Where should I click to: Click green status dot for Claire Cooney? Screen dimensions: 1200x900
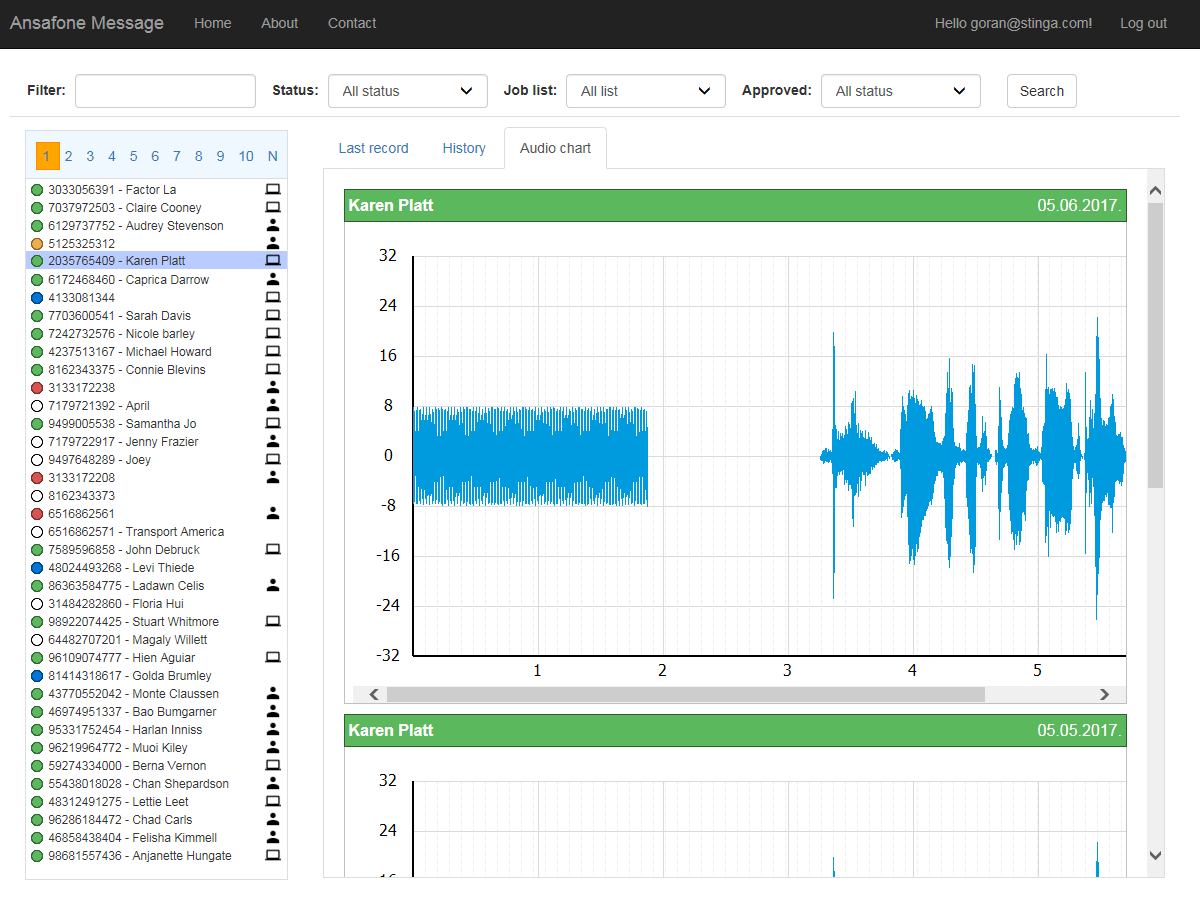(37, 208)
